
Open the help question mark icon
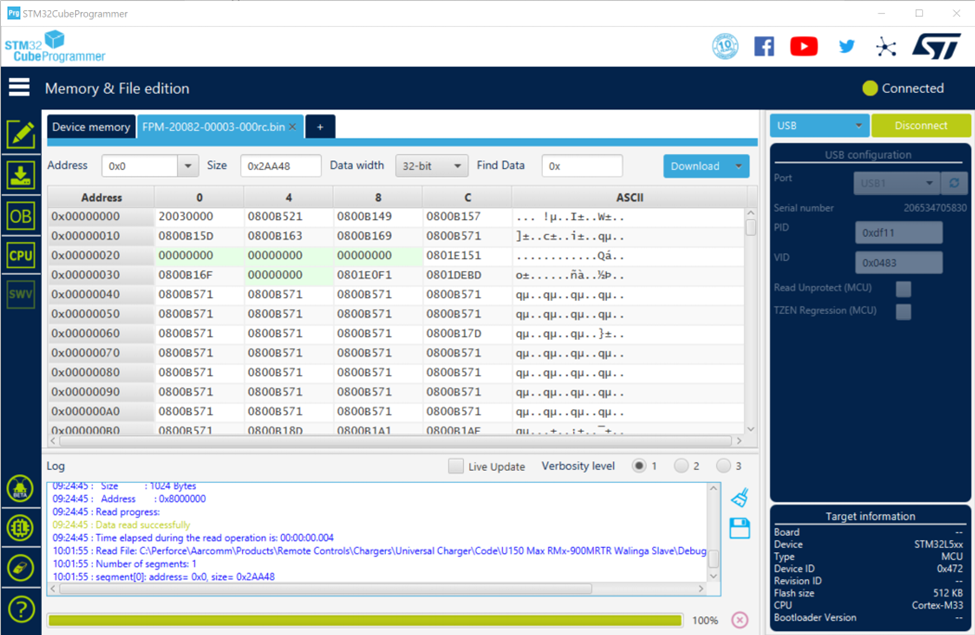pos(21,609)
